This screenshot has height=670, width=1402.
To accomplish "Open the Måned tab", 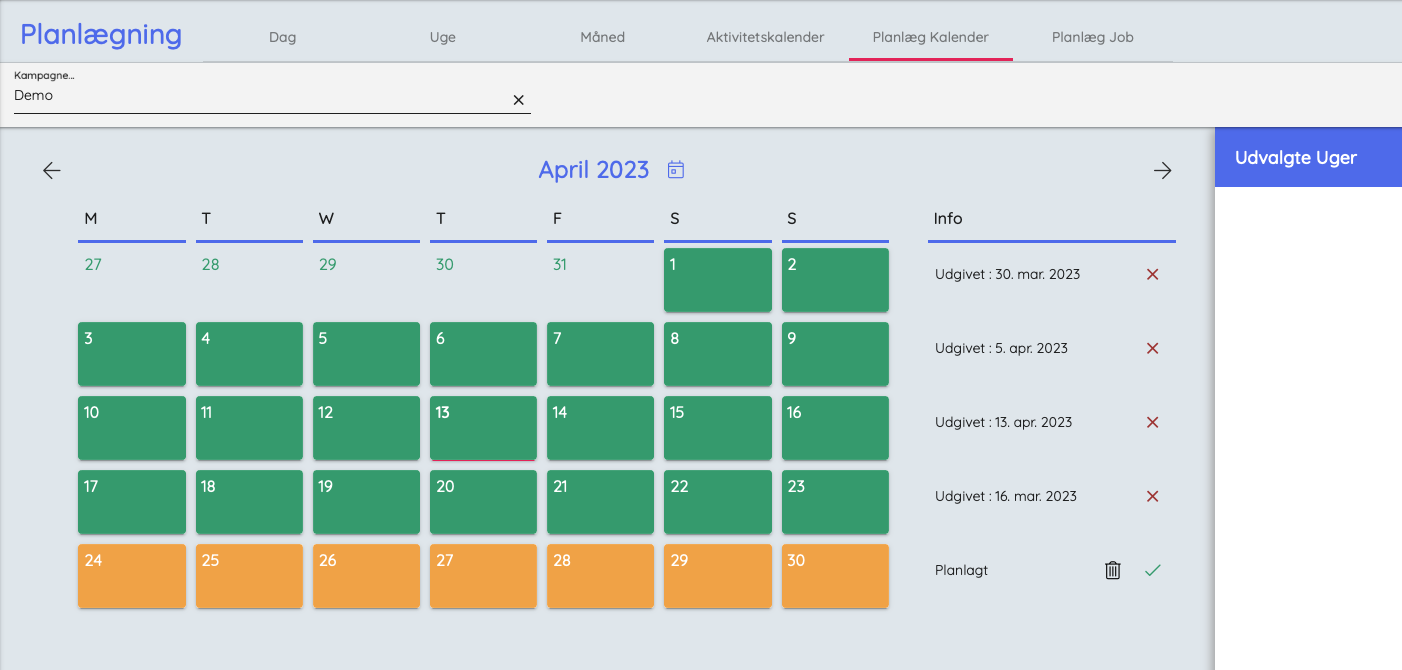I will [x=602, y=37].
